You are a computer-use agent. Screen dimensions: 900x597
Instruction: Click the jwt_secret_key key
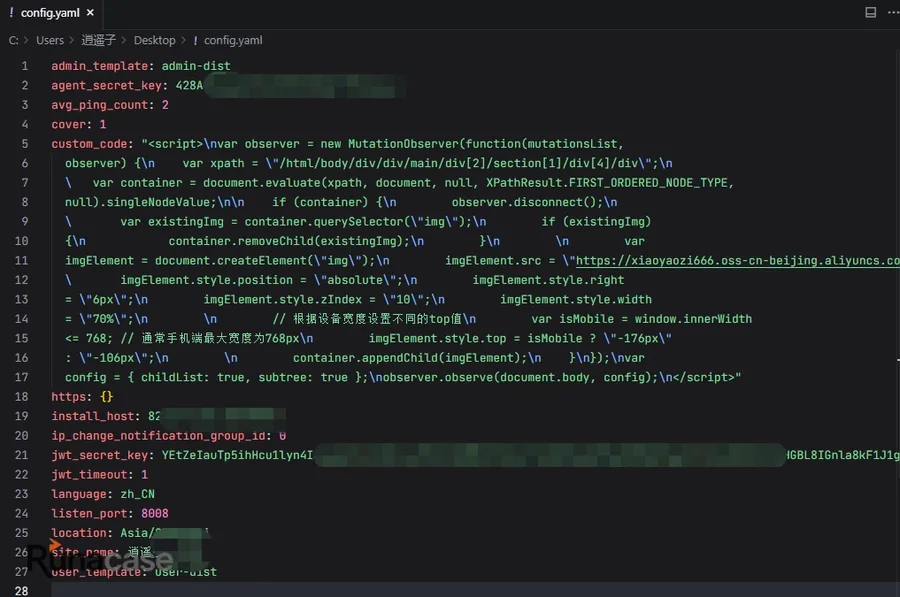click(x=99, y=455)
